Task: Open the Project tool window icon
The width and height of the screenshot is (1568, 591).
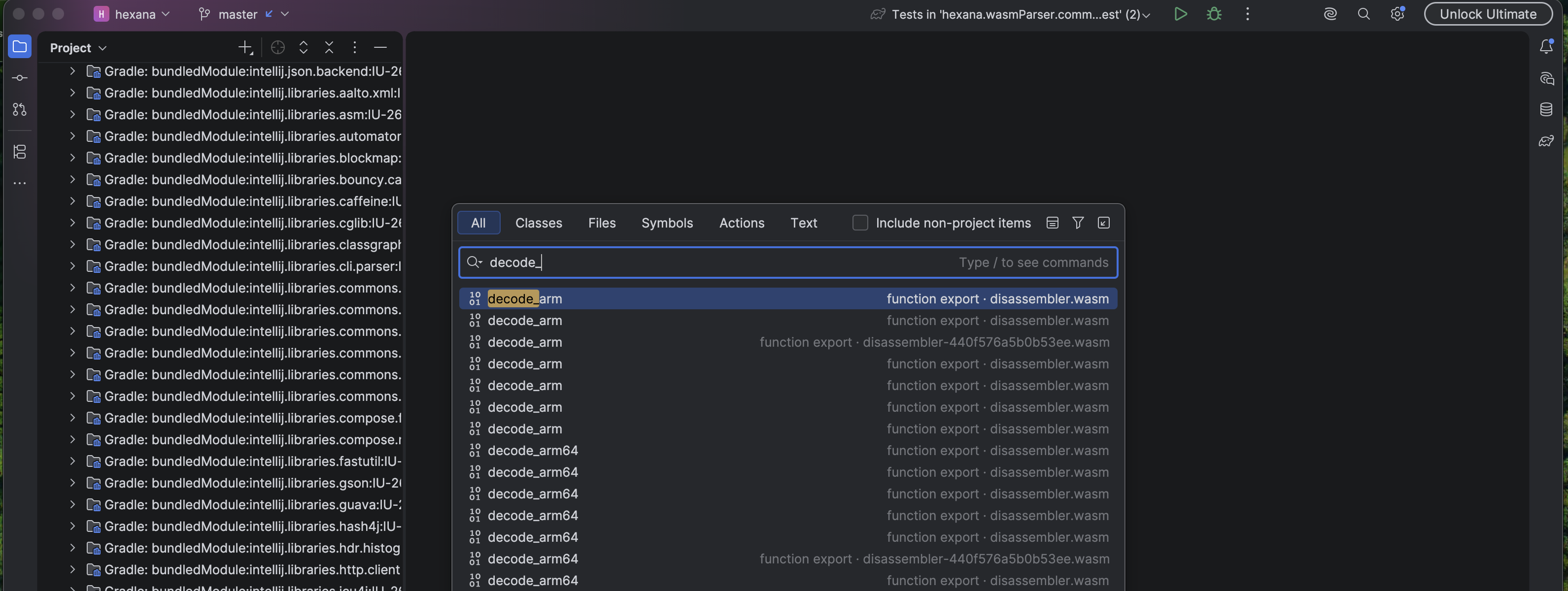Action: tap(20, 47)
